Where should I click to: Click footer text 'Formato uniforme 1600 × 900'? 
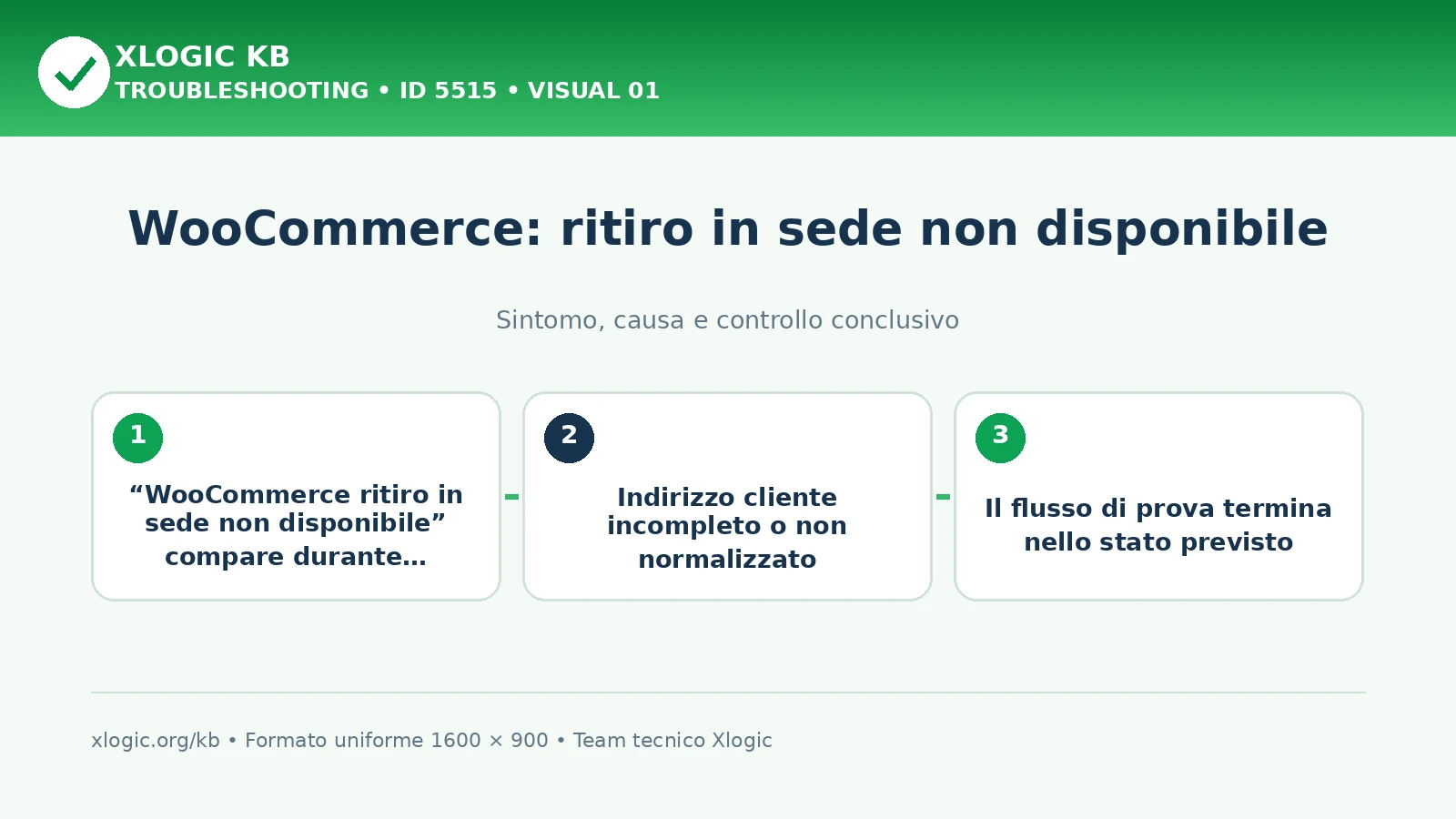click(x=397, y=741)
